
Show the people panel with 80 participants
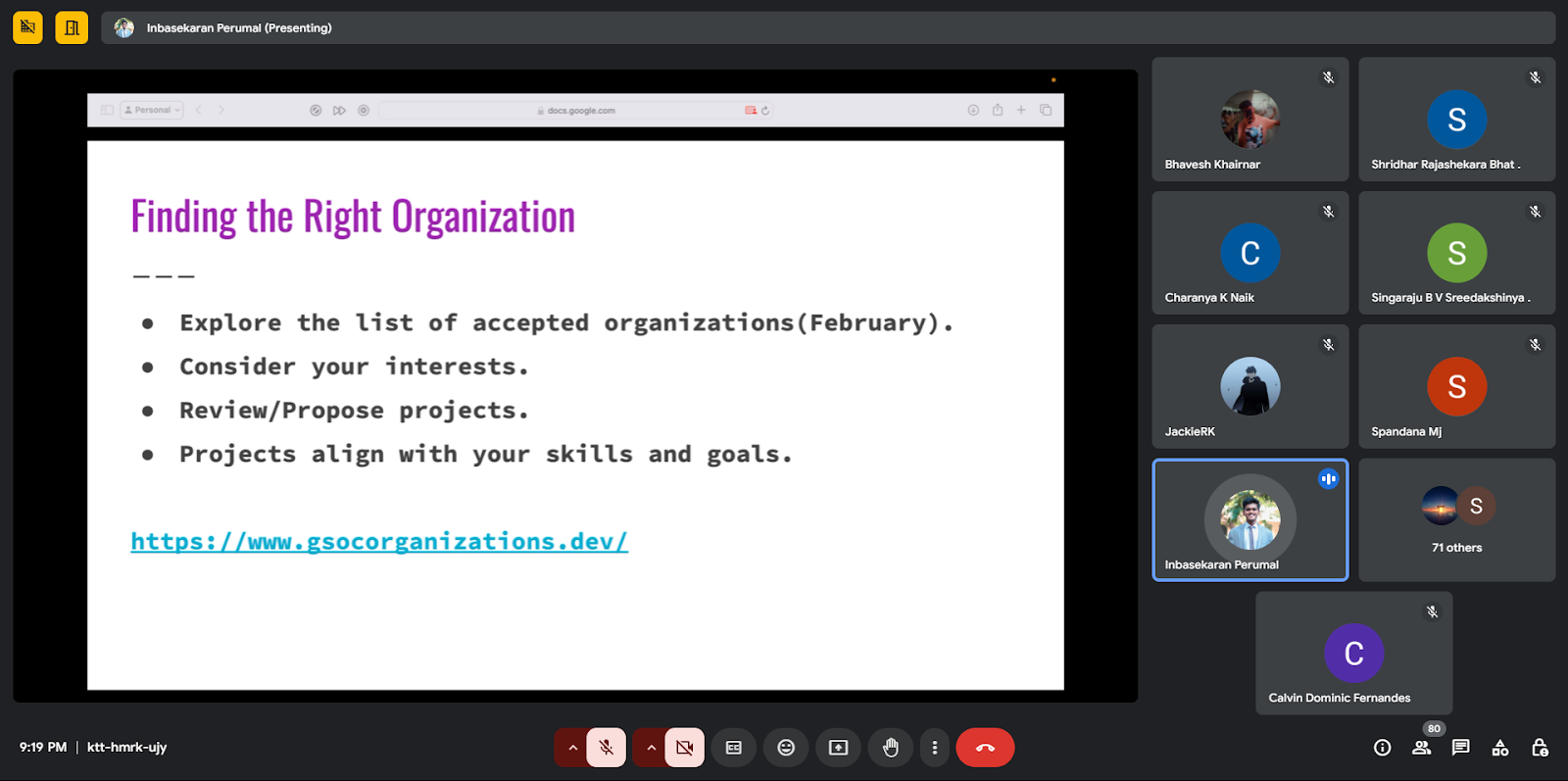1422,748
